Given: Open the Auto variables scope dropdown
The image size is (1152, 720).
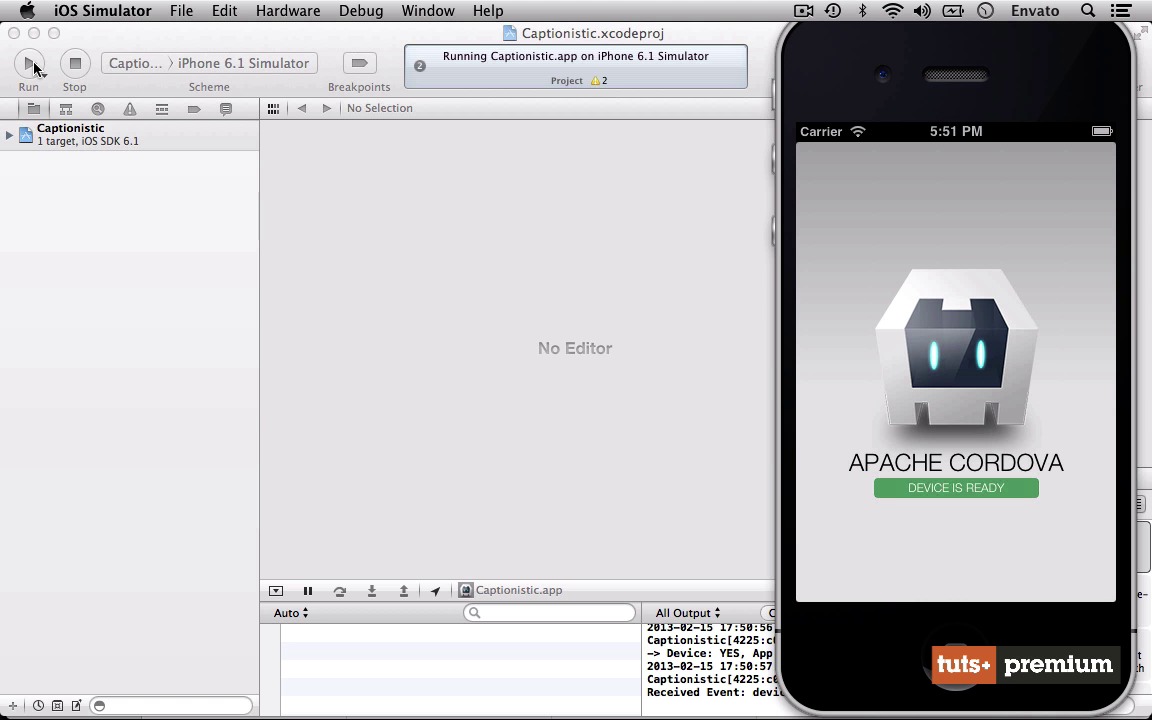Looking at the screenshot, I should (291, 613).
